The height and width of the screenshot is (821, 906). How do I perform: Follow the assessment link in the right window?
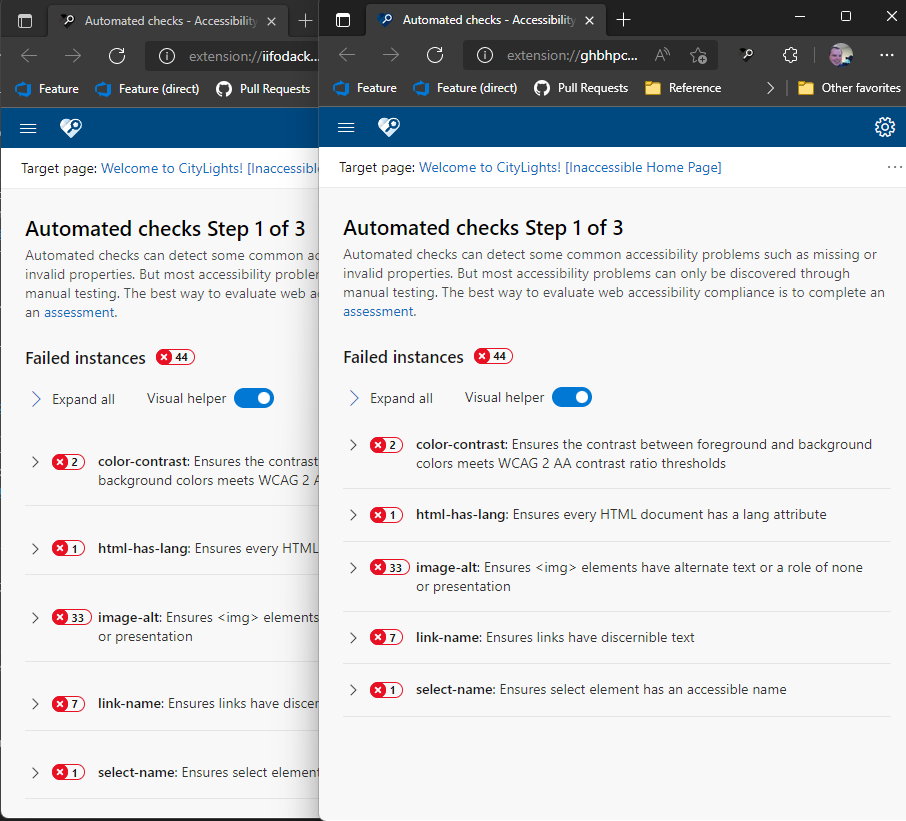tap(378, 311)
